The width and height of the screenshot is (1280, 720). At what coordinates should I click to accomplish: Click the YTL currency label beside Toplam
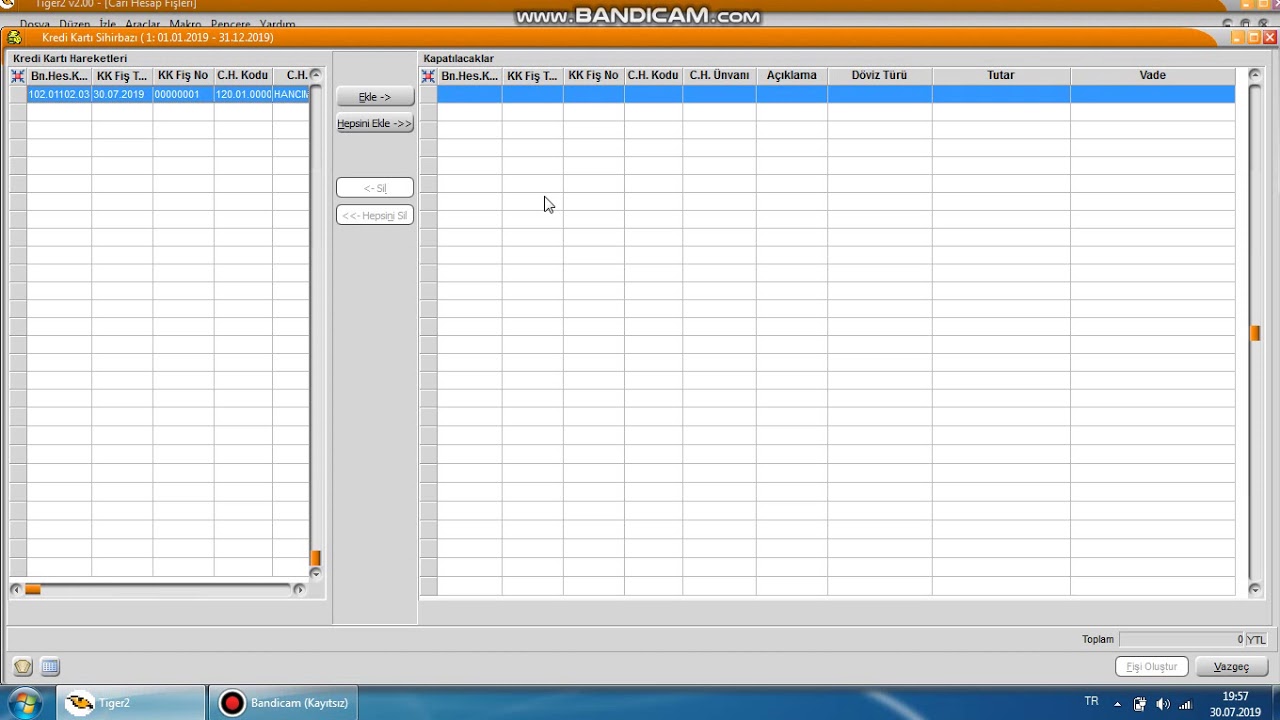tap(1256, 640)
